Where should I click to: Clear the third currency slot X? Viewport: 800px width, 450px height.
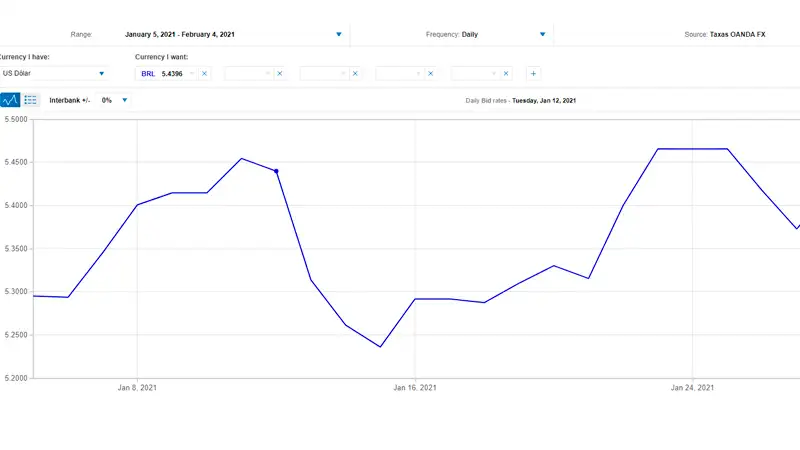pyautogui.click(x=354, y=73)
